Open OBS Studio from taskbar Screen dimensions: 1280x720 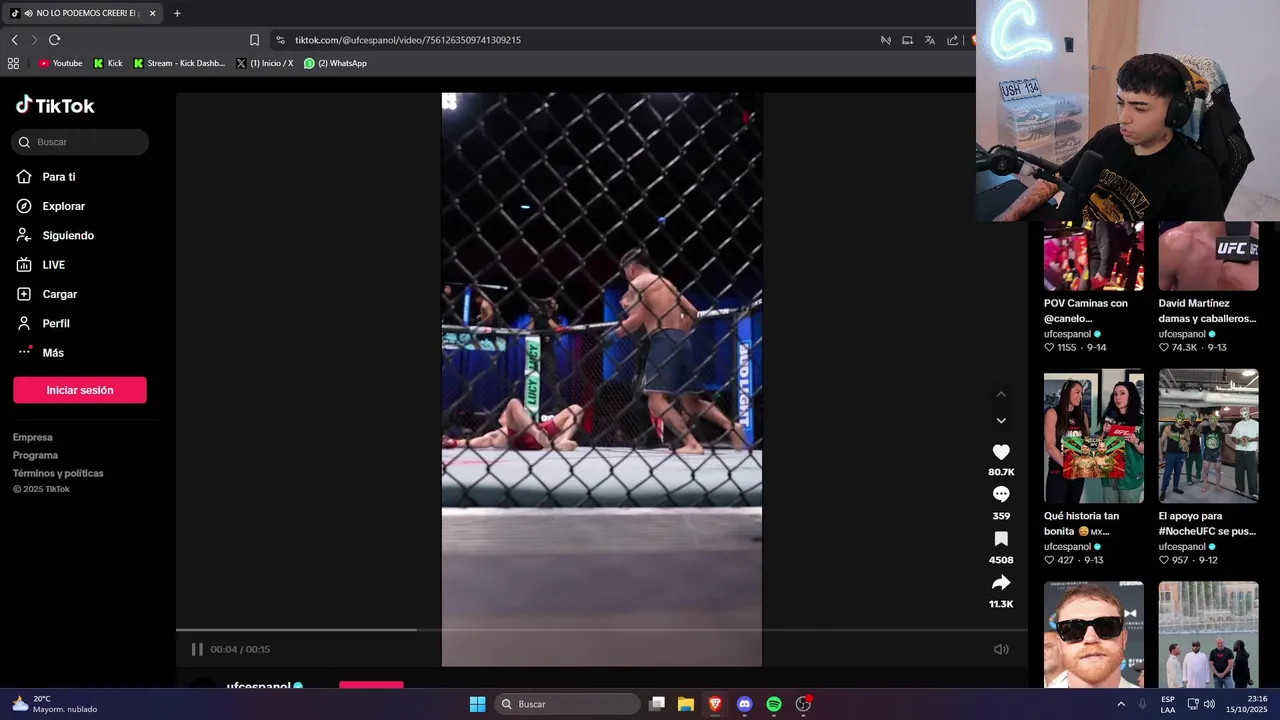pyautogui.click(x=803, y=704)
